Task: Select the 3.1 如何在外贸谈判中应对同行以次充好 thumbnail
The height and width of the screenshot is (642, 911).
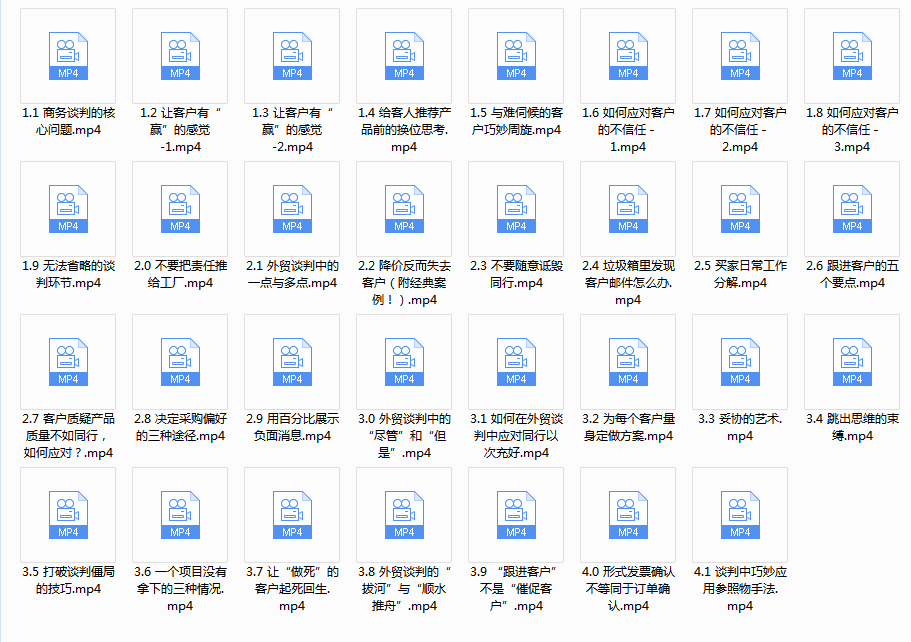Action: [x=516, y=363]
